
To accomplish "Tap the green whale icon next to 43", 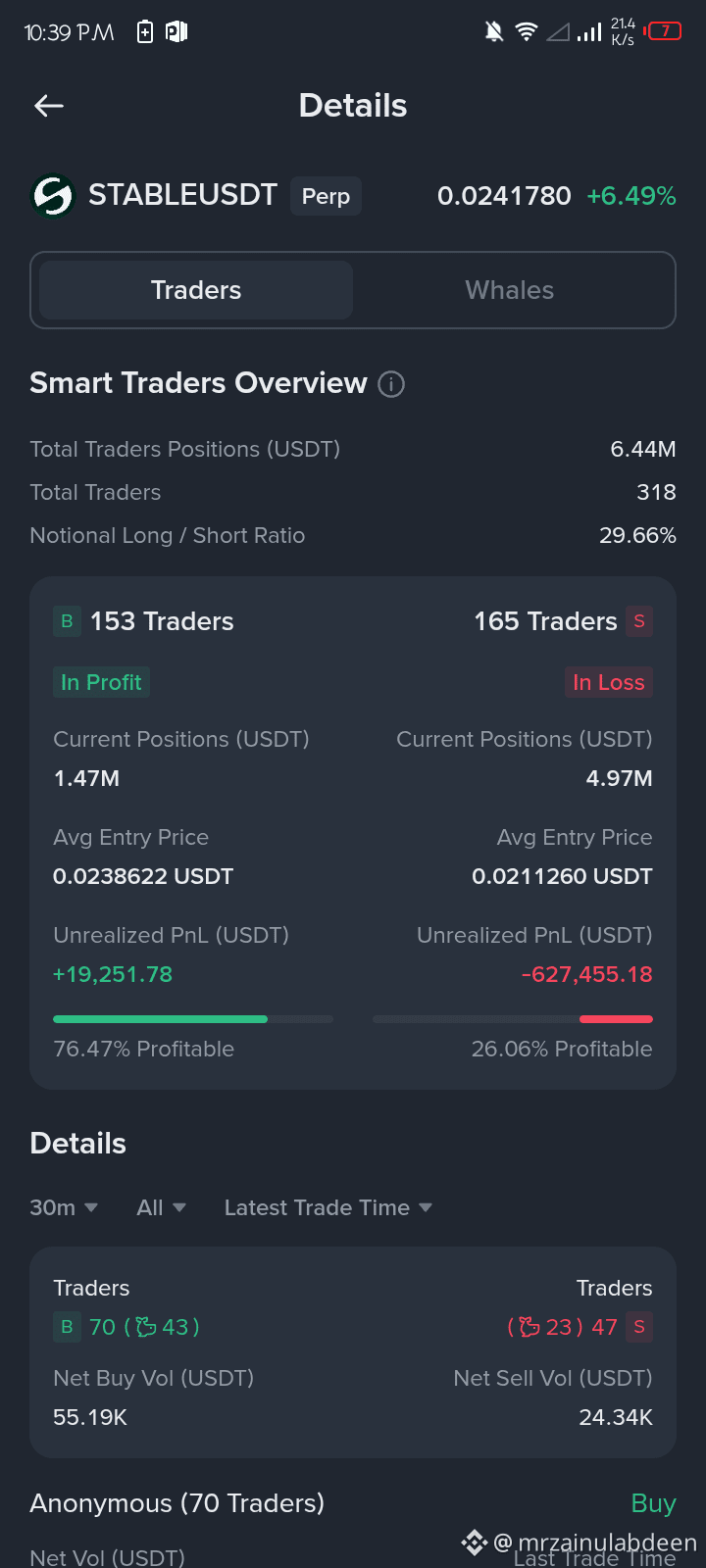I will (x=146, y=1327).
